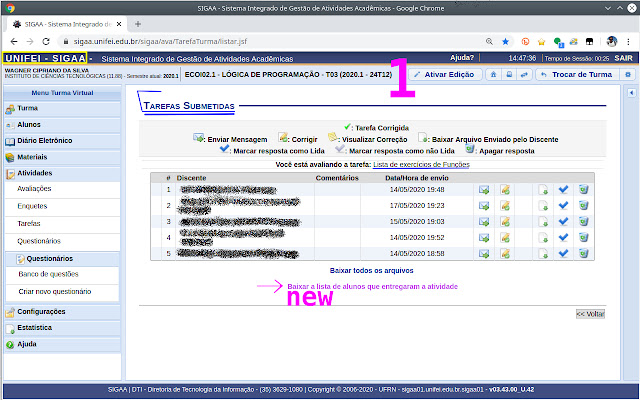640x400 pixels.
Task: Open Corrigir icon for row 2
Action: pyautogui.click(x=505, y=206)
